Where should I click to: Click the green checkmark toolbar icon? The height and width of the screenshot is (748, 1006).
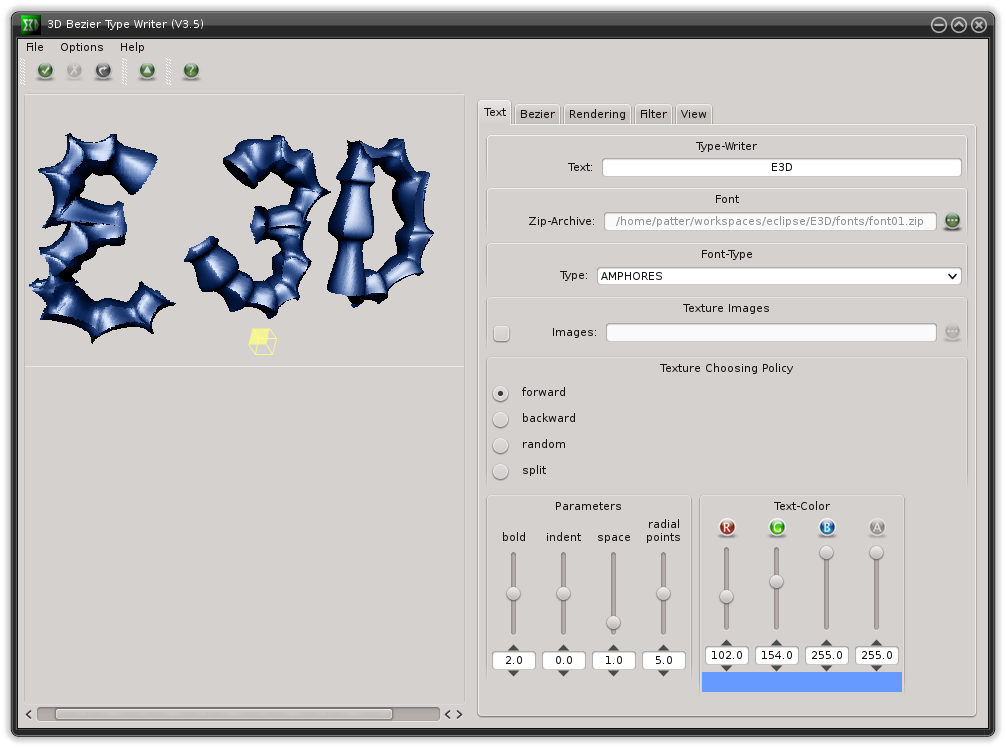(x=45, y=71)
